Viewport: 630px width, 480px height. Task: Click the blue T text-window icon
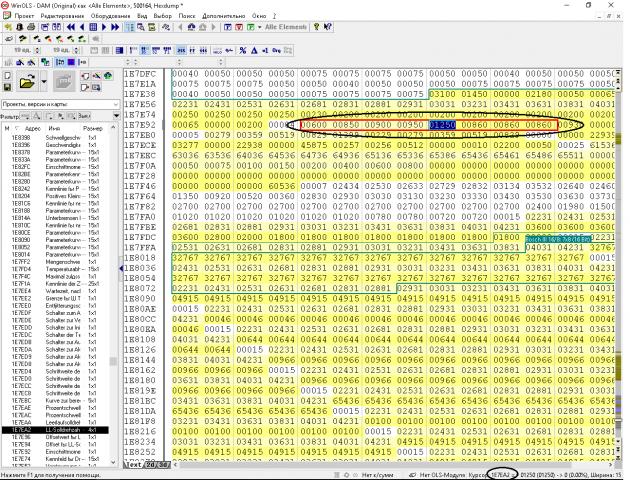pos(228,27)
